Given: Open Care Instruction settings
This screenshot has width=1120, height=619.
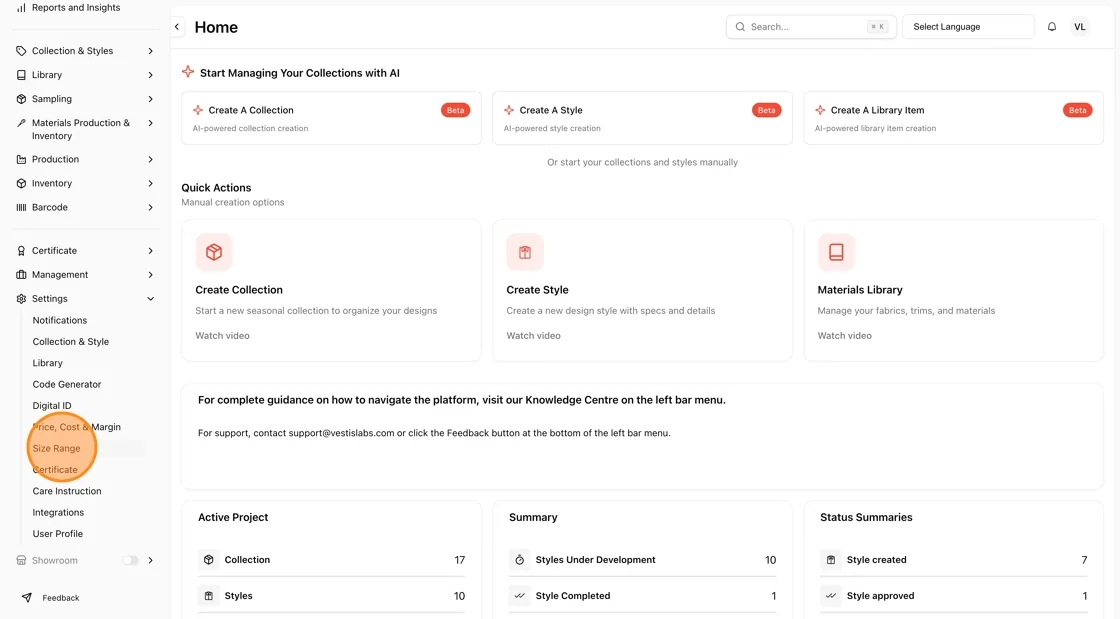Looking at the screenshot, I should 66,491.
